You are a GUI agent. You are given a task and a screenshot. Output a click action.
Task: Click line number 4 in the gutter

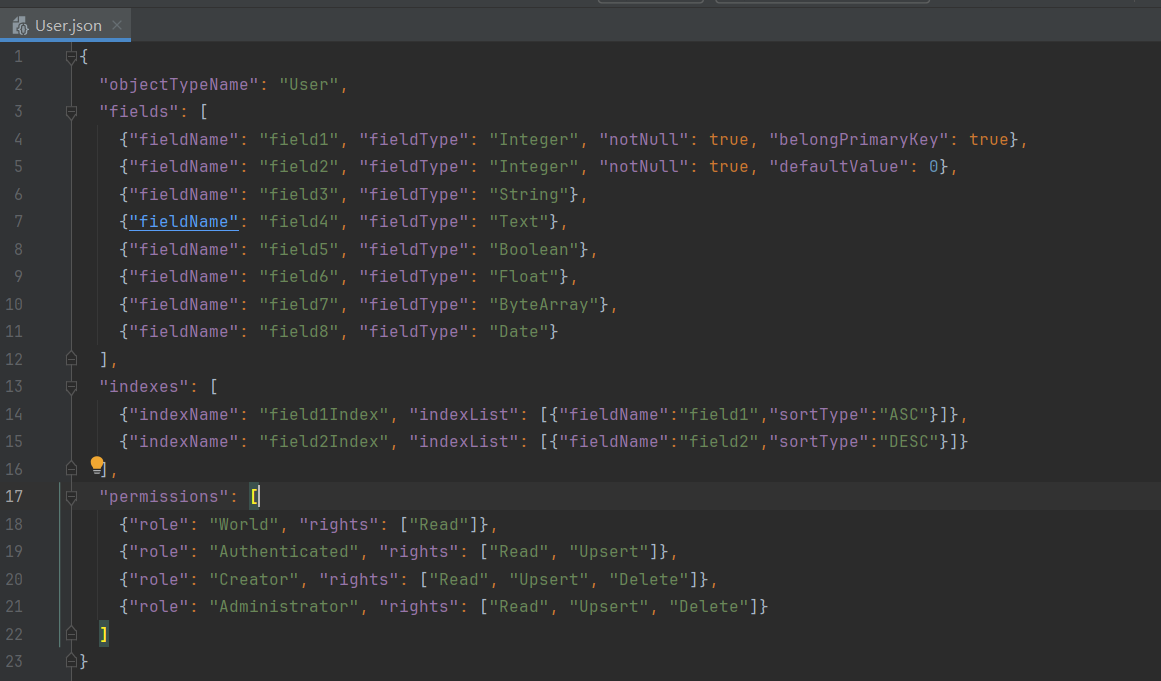pyautogui.click(x=18, y=139)
